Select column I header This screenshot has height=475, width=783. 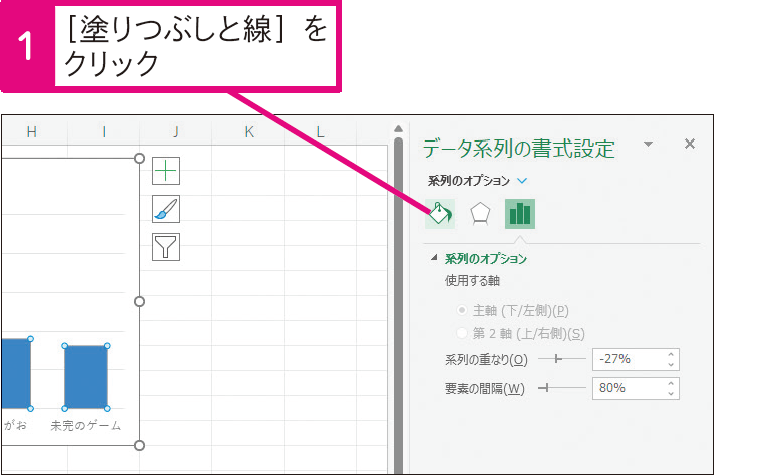(104, 131)
